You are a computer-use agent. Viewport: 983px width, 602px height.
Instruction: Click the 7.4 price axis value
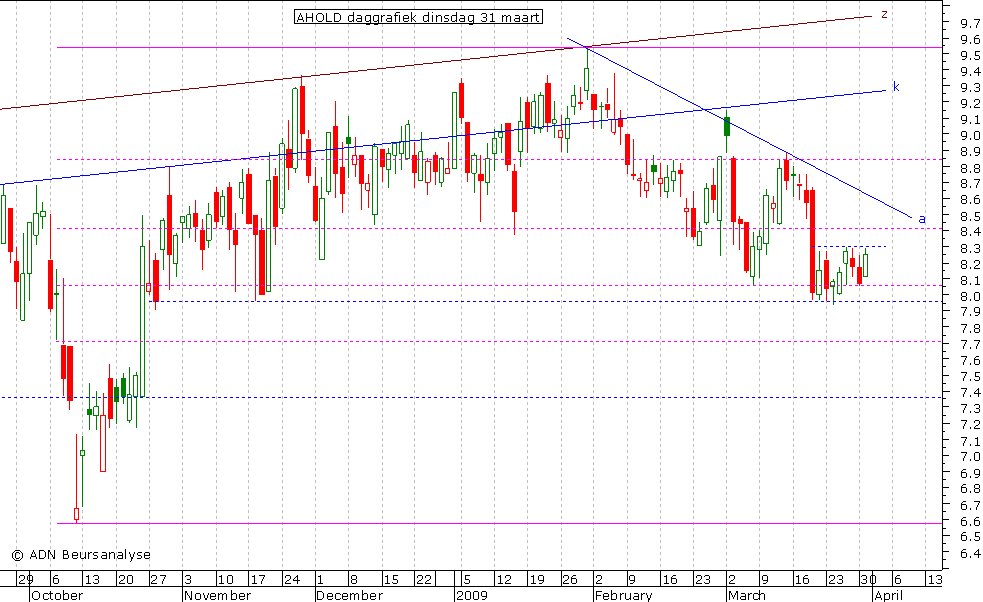tap(970, 393)
